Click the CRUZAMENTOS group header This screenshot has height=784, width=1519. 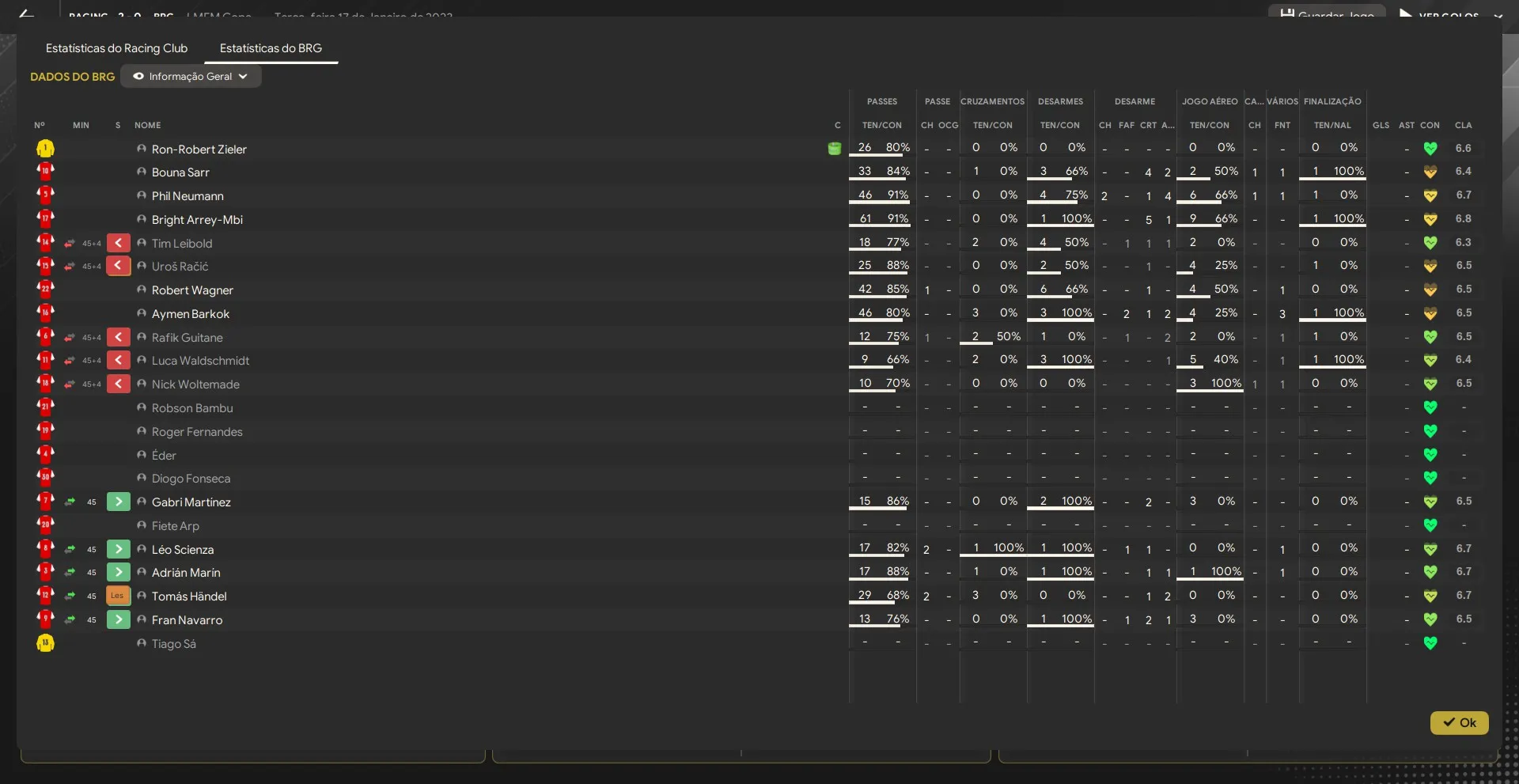pos(992,101)
